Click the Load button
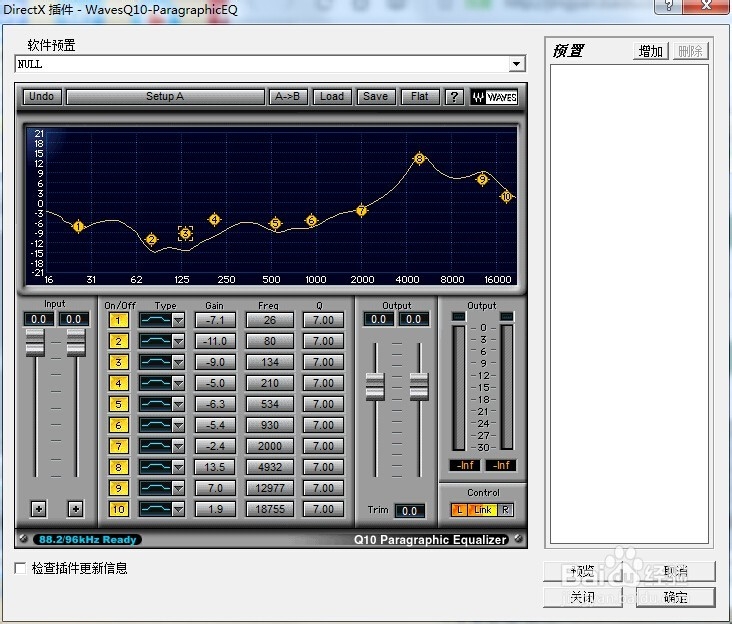 tap(332, 97)
